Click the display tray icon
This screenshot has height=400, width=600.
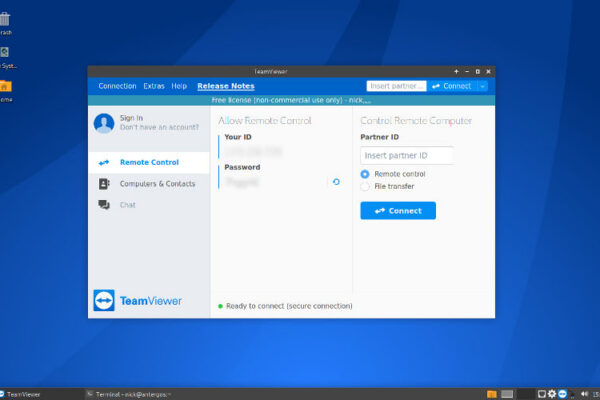[541, 394]
